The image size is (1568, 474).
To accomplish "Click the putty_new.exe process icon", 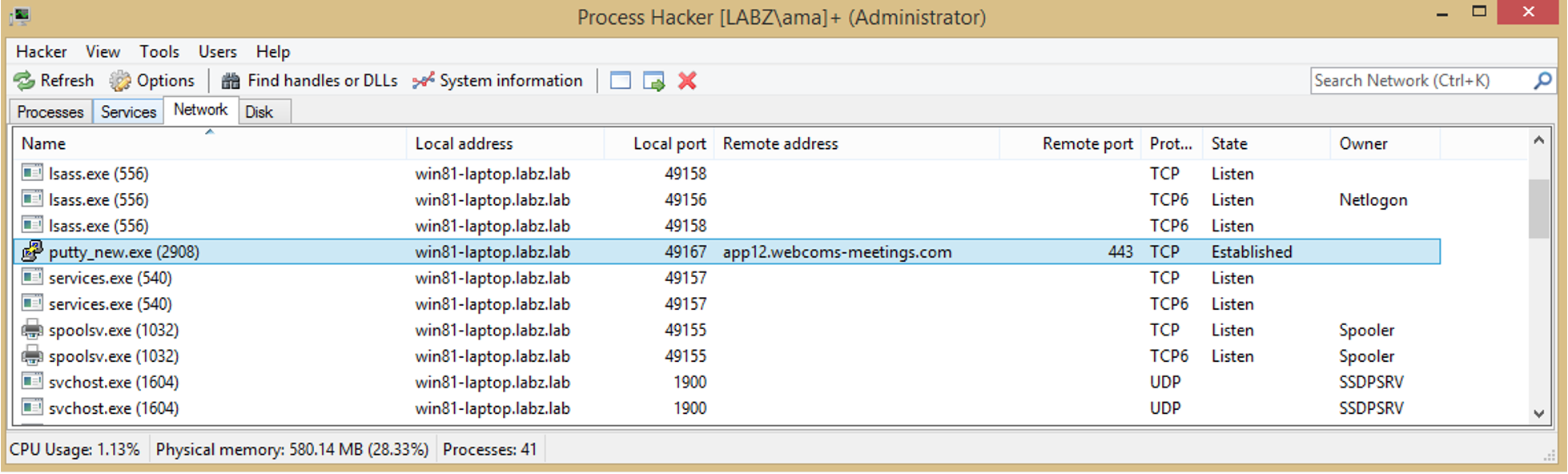I will coord(30,251).
